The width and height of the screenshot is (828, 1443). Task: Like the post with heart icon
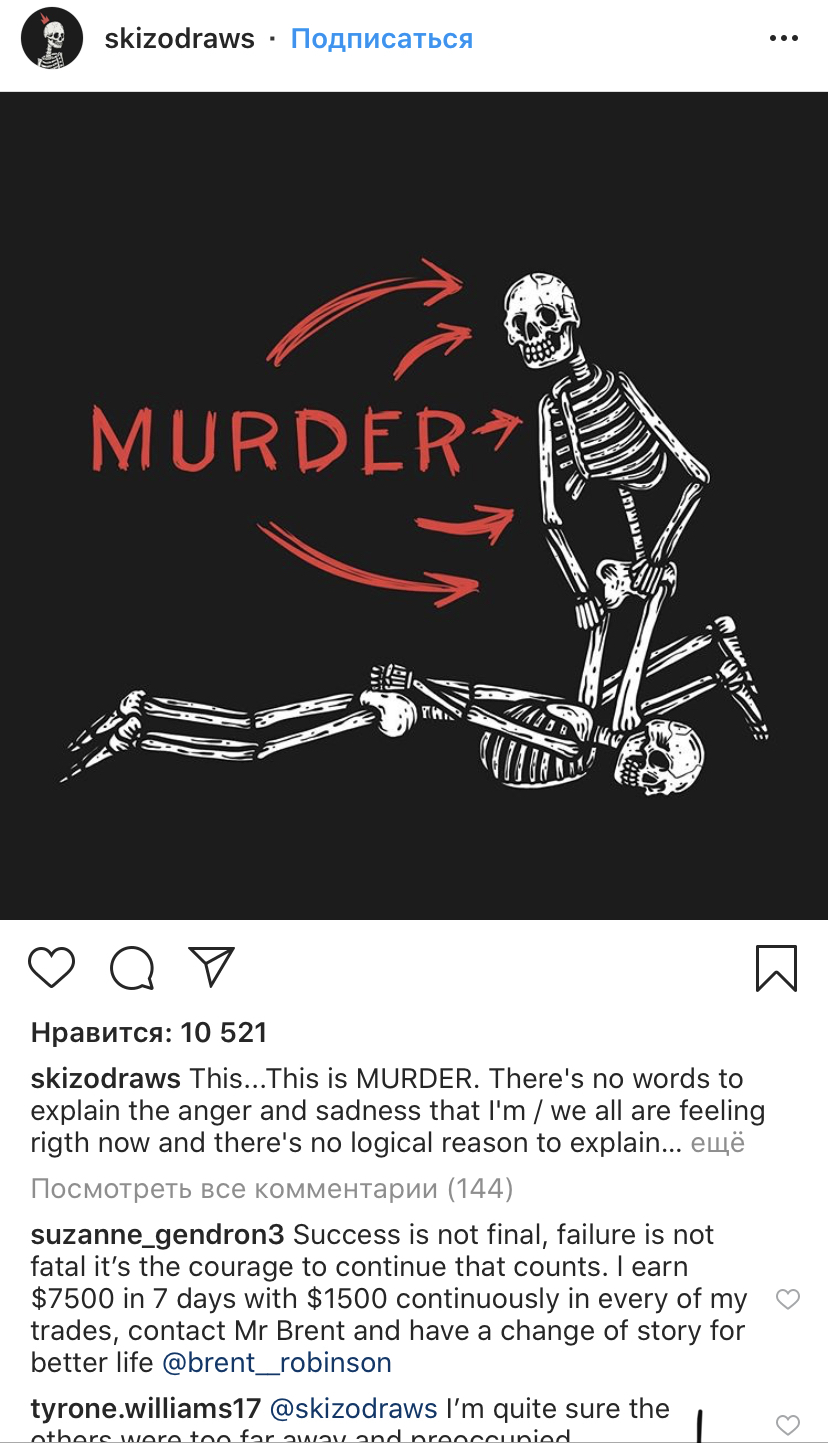coord(51,968)
